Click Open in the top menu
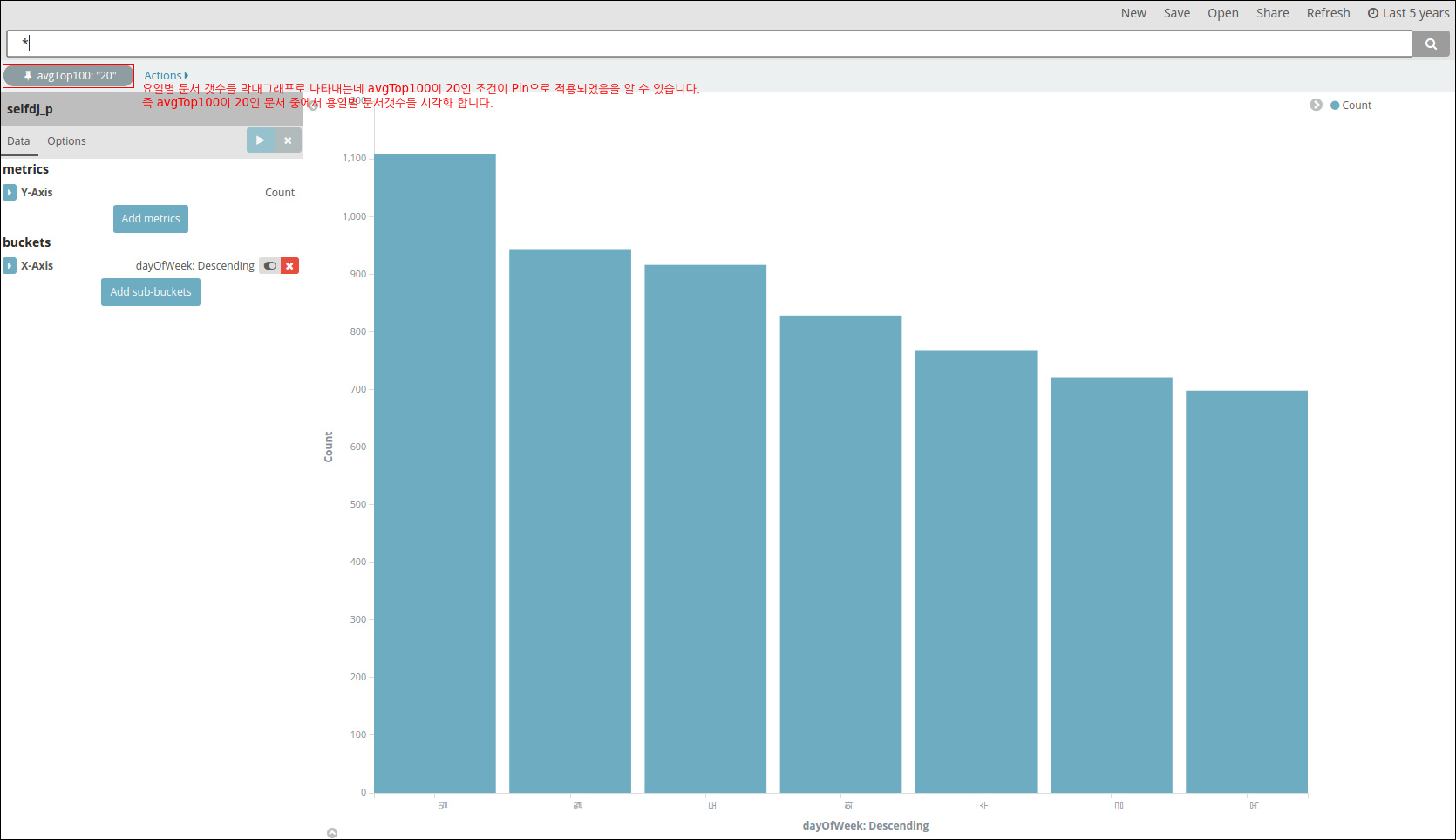 [x=1223, y=13]
